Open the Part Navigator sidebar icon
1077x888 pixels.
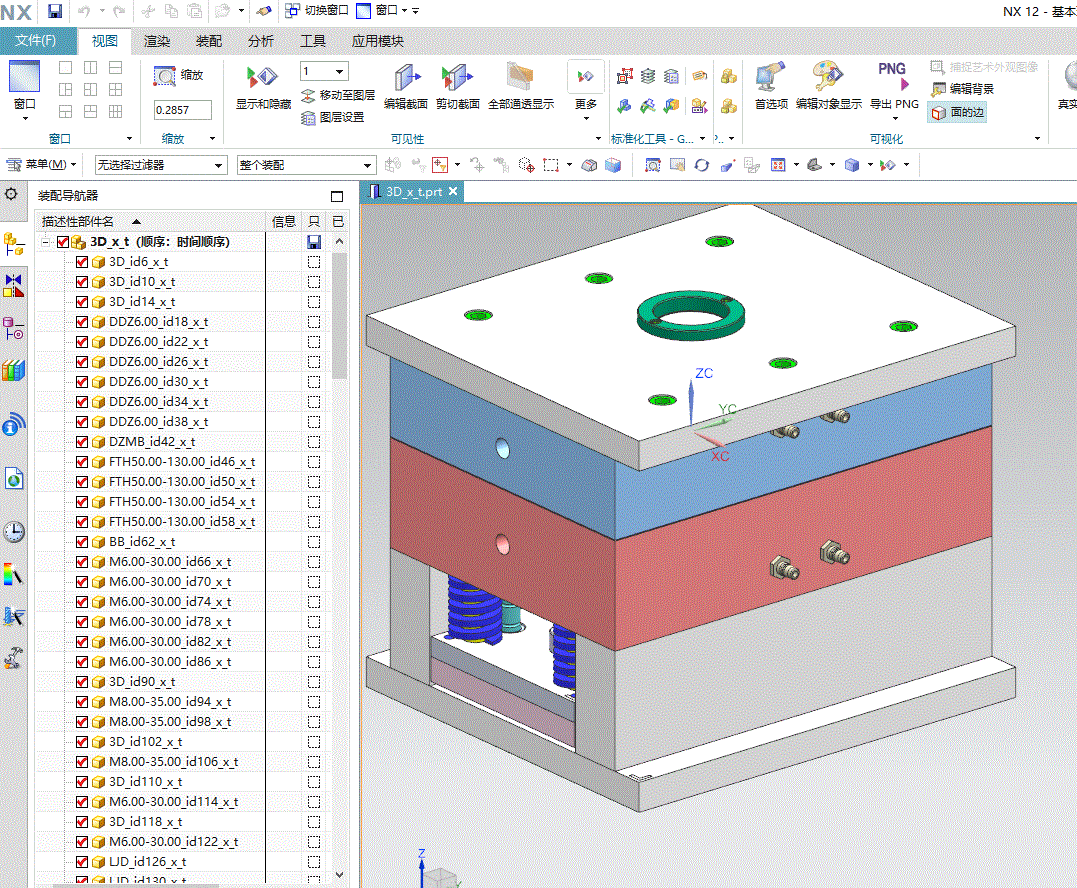pos(14,329)
